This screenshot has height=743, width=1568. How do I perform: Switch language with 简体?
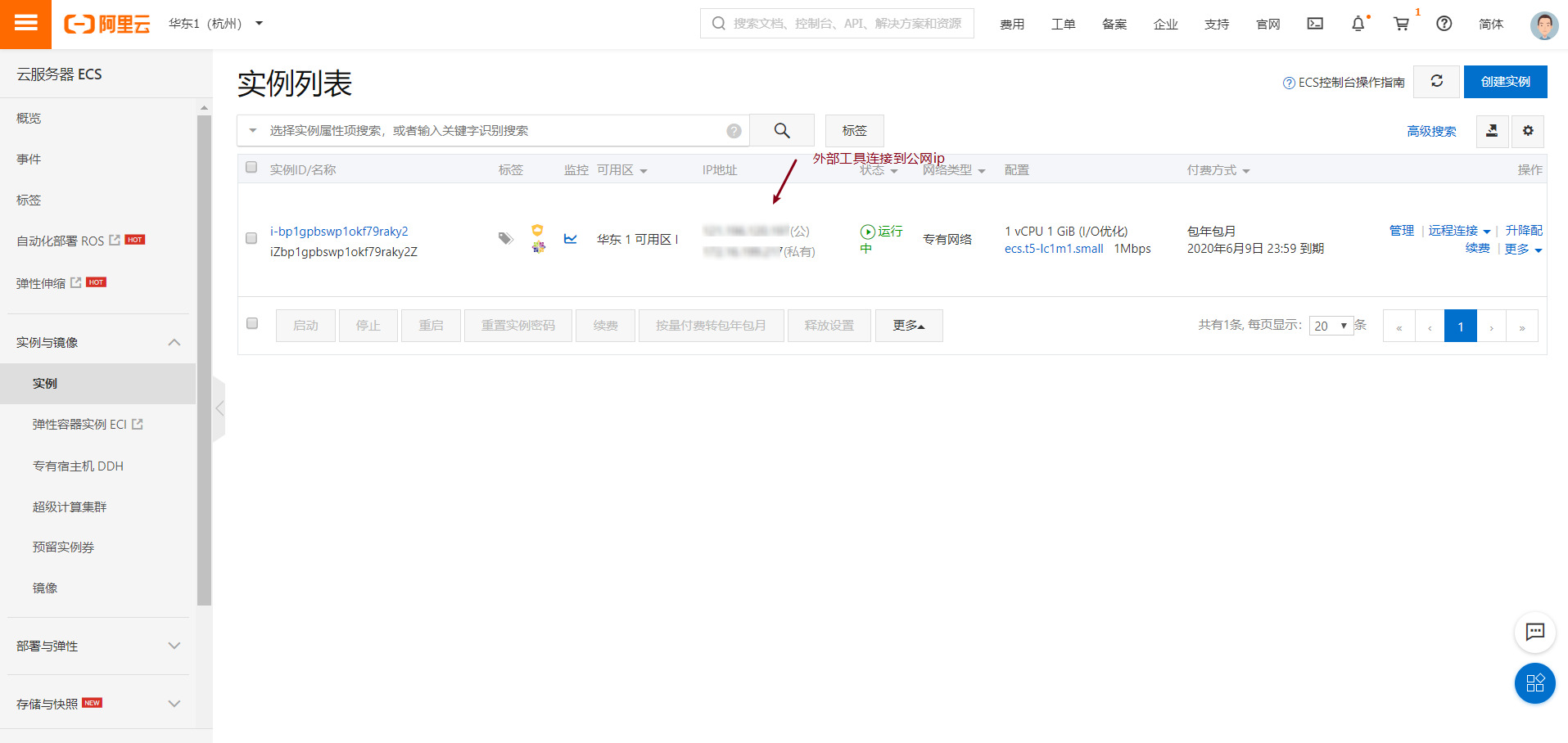(1491, 24)
